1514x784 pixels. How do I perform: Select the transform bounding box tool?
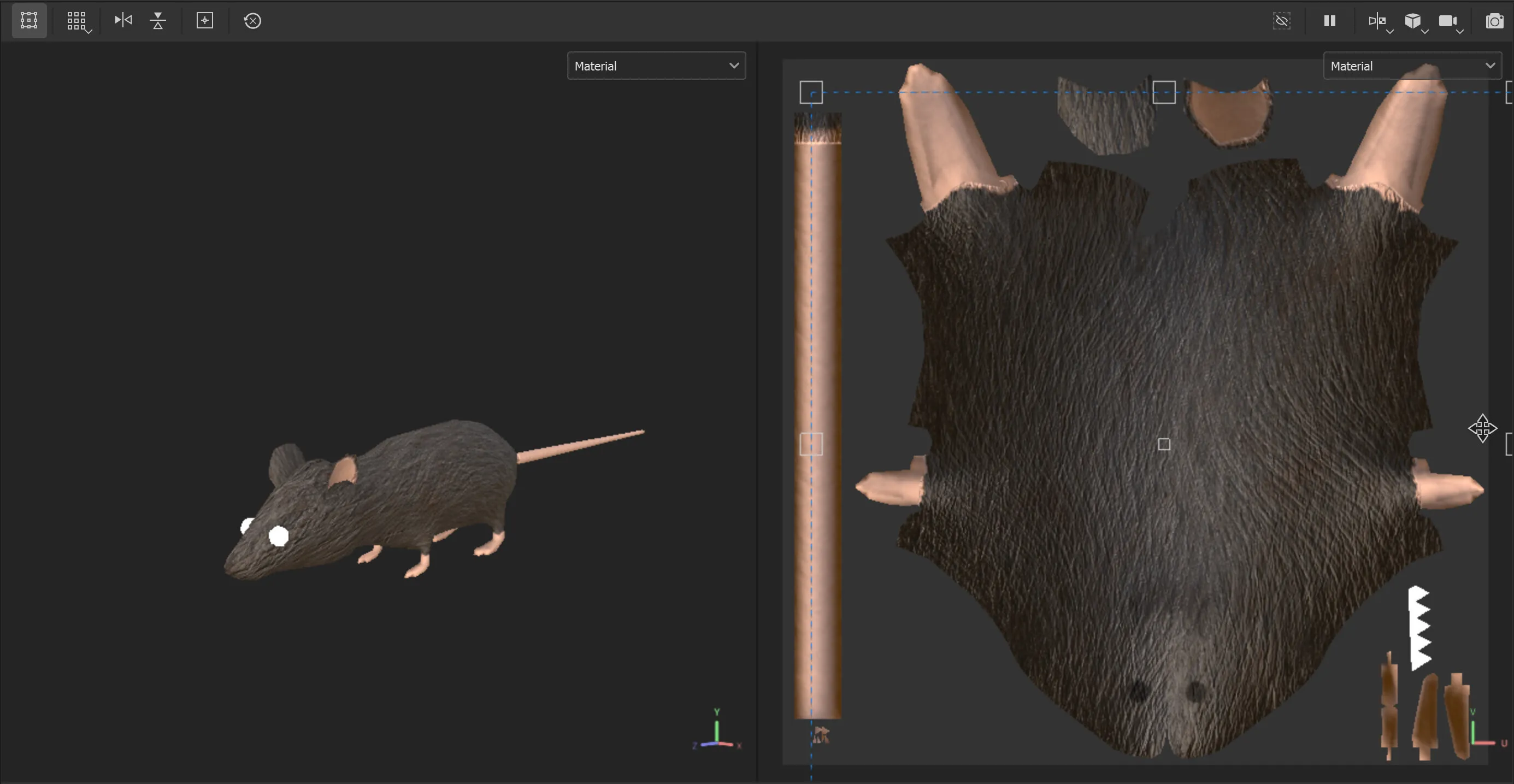point(29,21)
